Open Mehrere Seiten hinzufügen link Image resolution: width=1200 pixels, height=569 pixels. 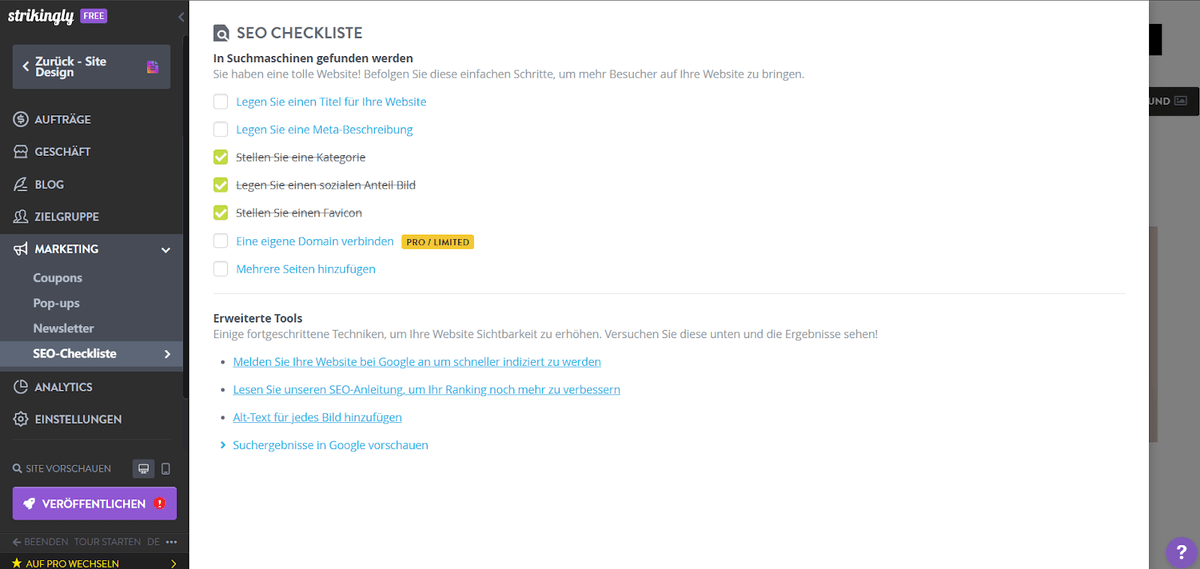pyautogui.click(x=306, y=269)
